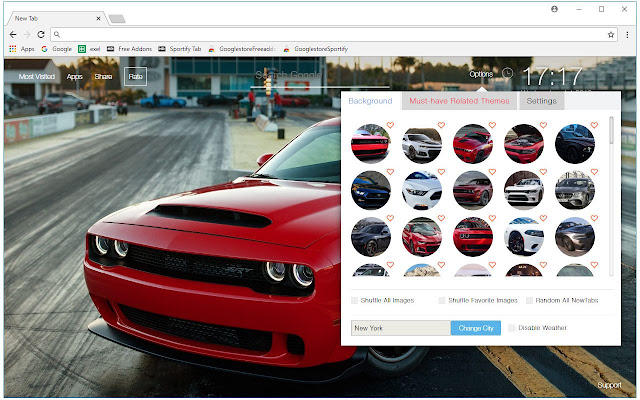Go back using the browser back arrow

point(13,35)
